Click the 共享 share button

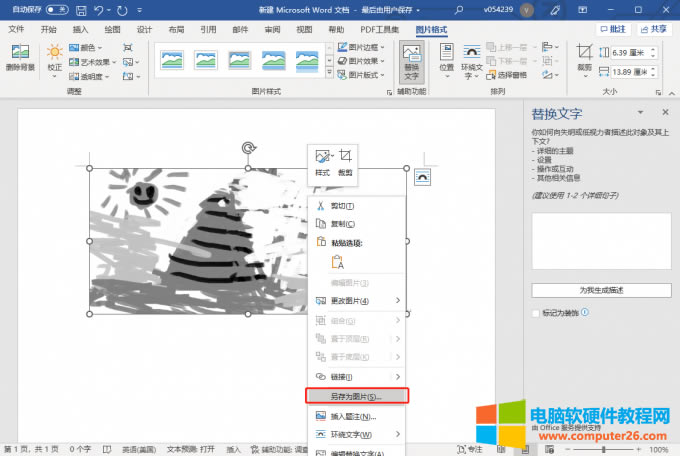(x=653, y=30)
